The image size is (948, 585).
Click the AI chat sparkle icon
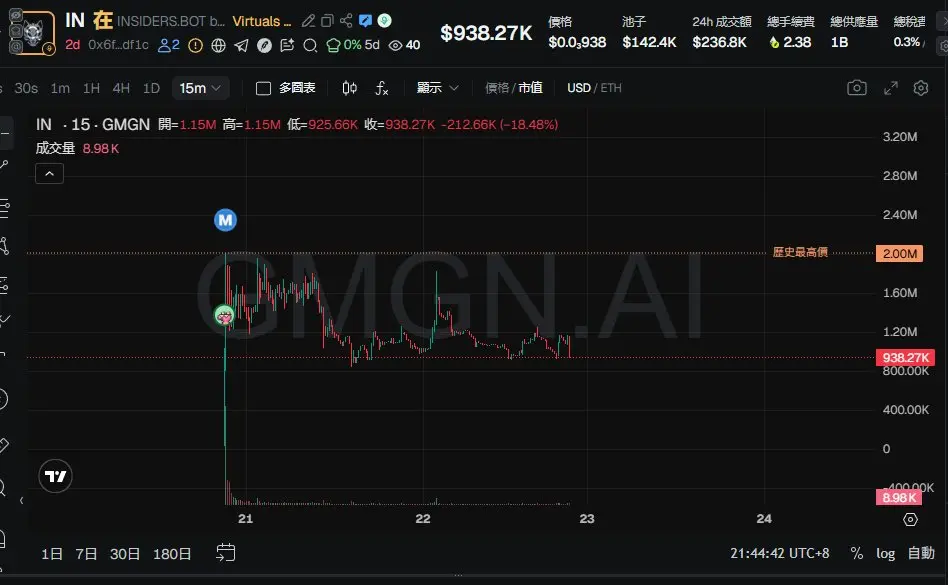pyautogui.click(x=287, y=45)
